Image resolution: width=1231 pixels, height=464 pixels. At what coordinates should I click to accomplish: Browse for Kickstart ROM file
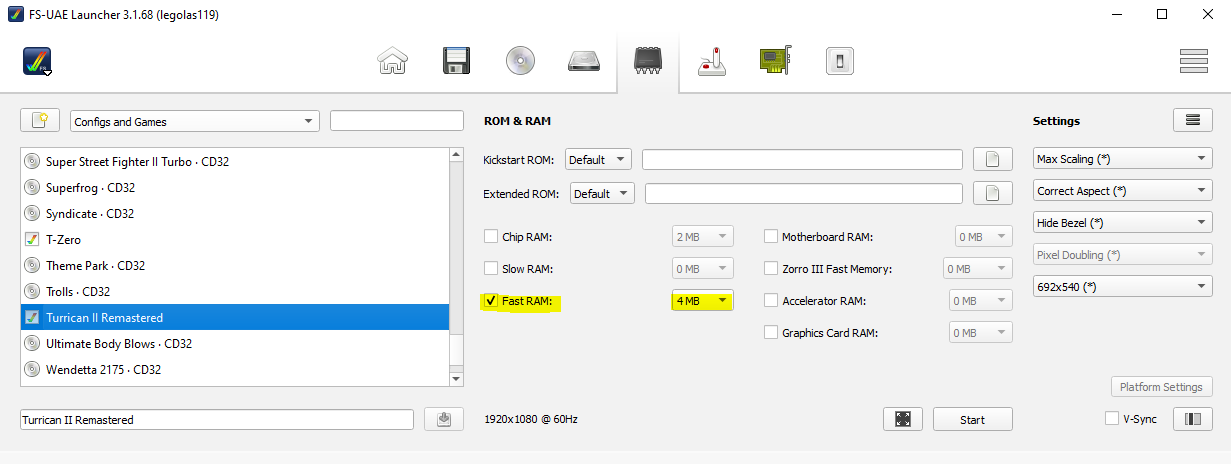click(x=993, y=159)
